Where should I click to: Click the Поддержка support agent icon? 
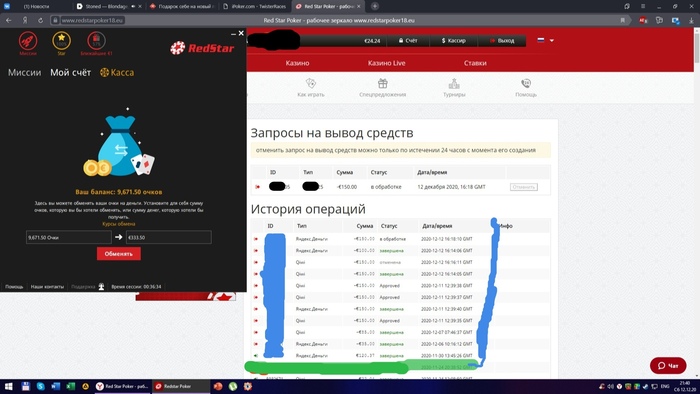(x=101, y=286)
